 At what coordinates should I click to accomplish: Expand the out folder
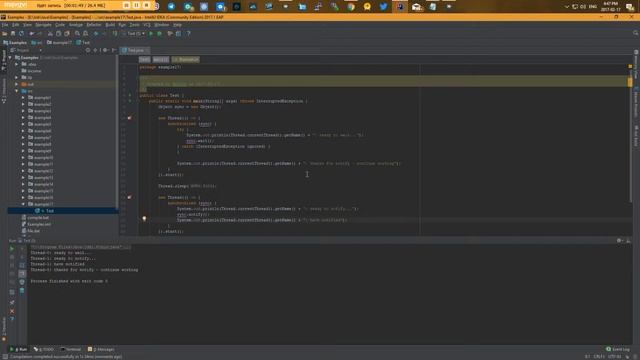(x=17, y=84)
